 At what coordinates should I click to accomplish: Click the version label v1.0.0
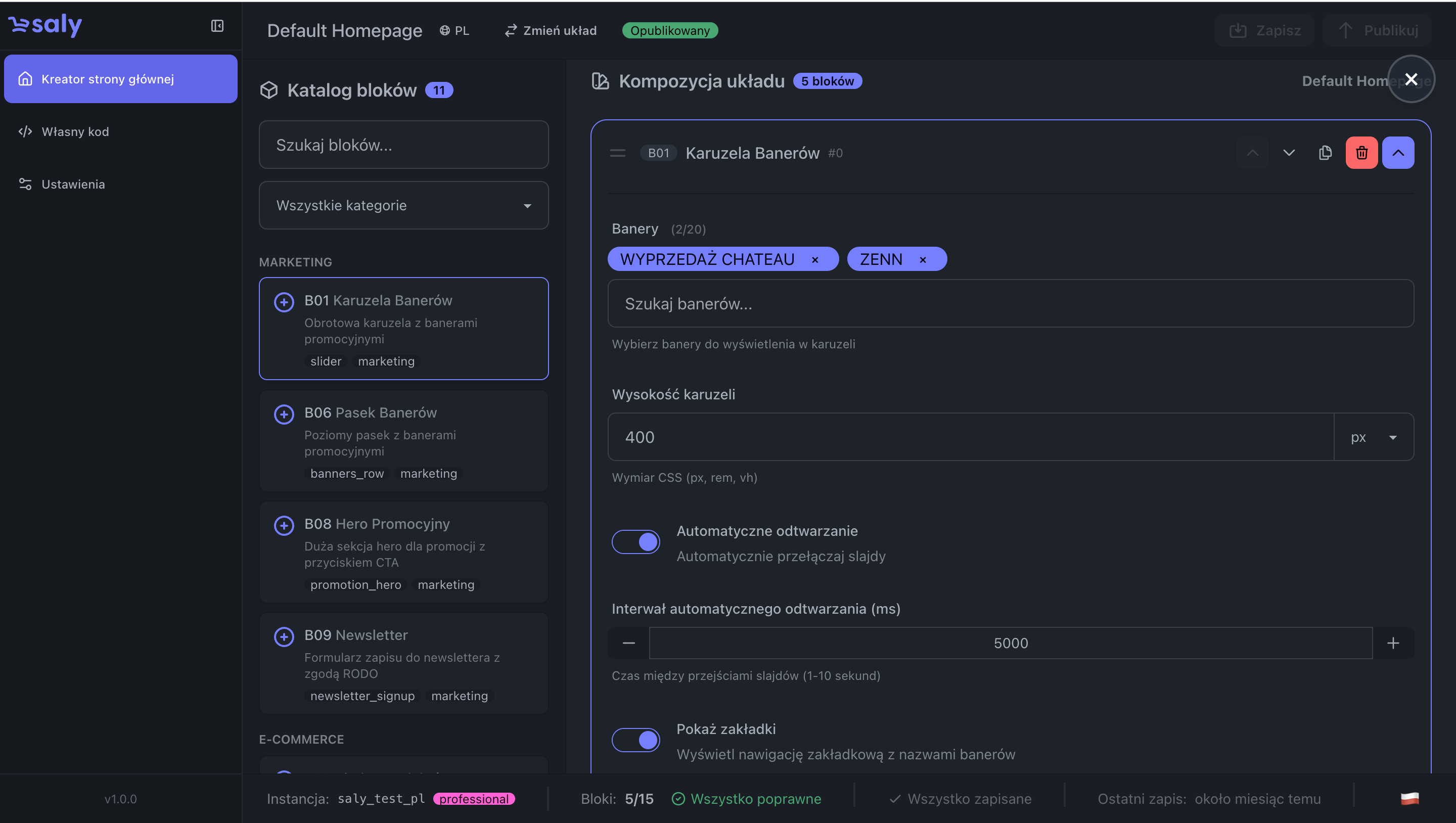[120, 799]
